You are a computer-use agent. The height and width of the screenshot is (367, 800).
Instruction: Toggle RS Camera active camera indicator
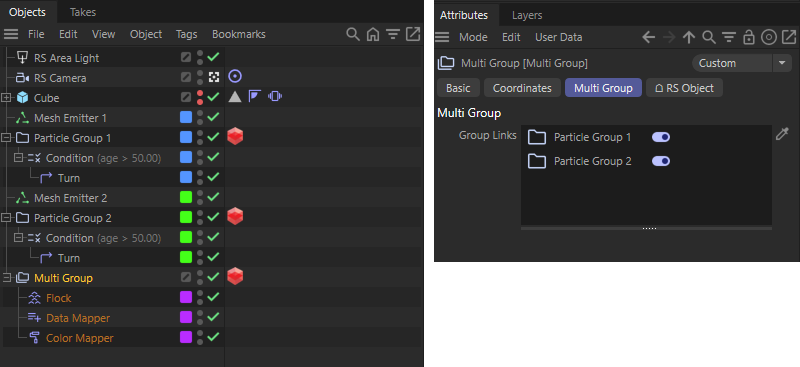(213, 77)
